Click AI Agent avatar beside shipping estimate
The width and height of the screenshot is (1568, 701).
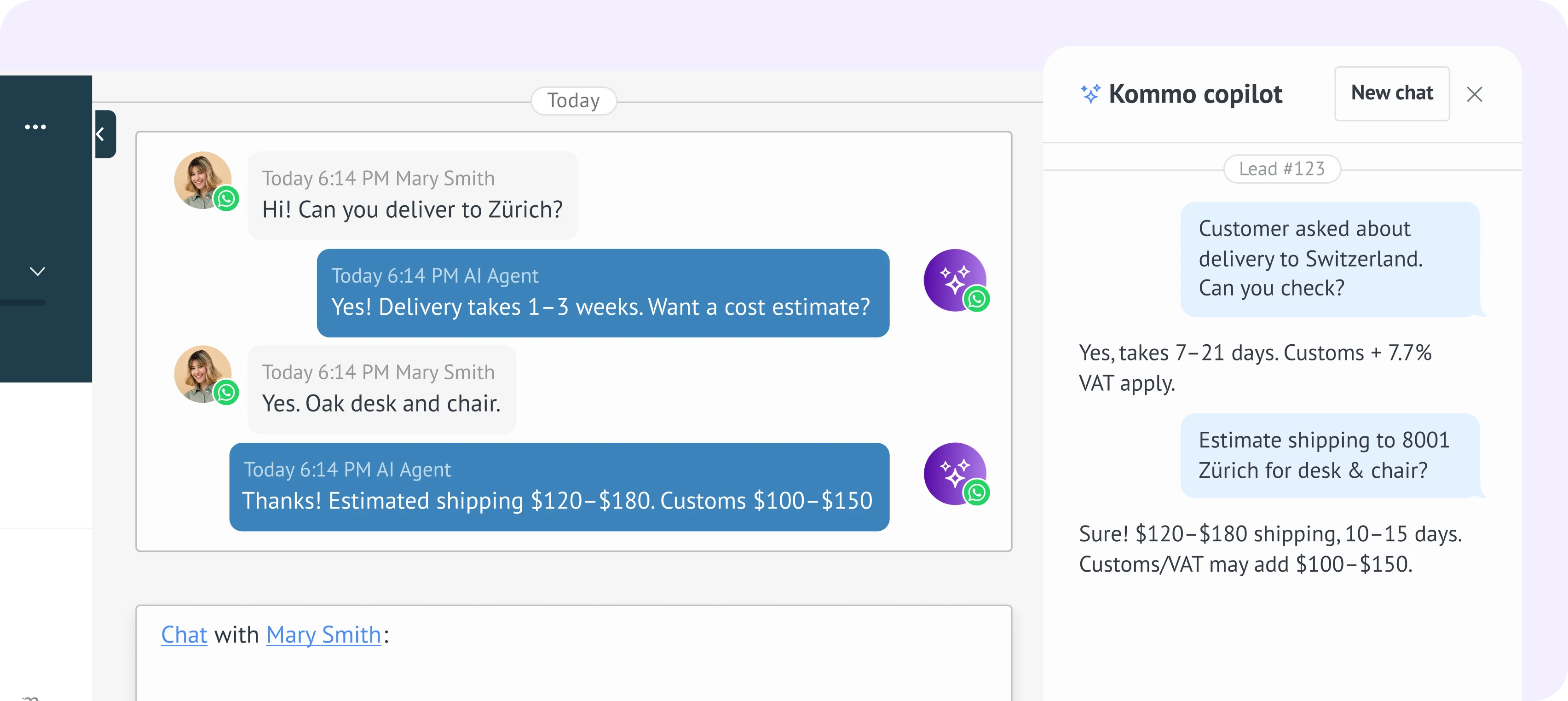click(954, 474)
